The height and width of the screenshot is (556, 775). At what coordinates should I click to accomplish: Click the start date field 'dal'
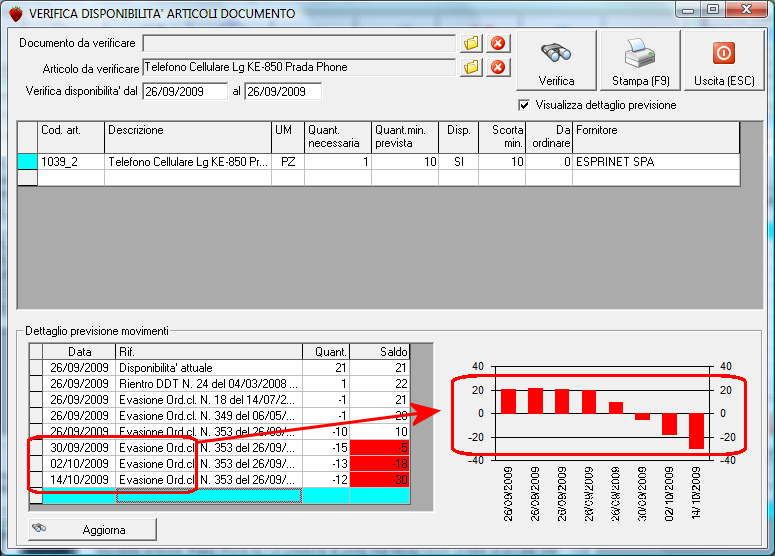[x=185, y=91]
